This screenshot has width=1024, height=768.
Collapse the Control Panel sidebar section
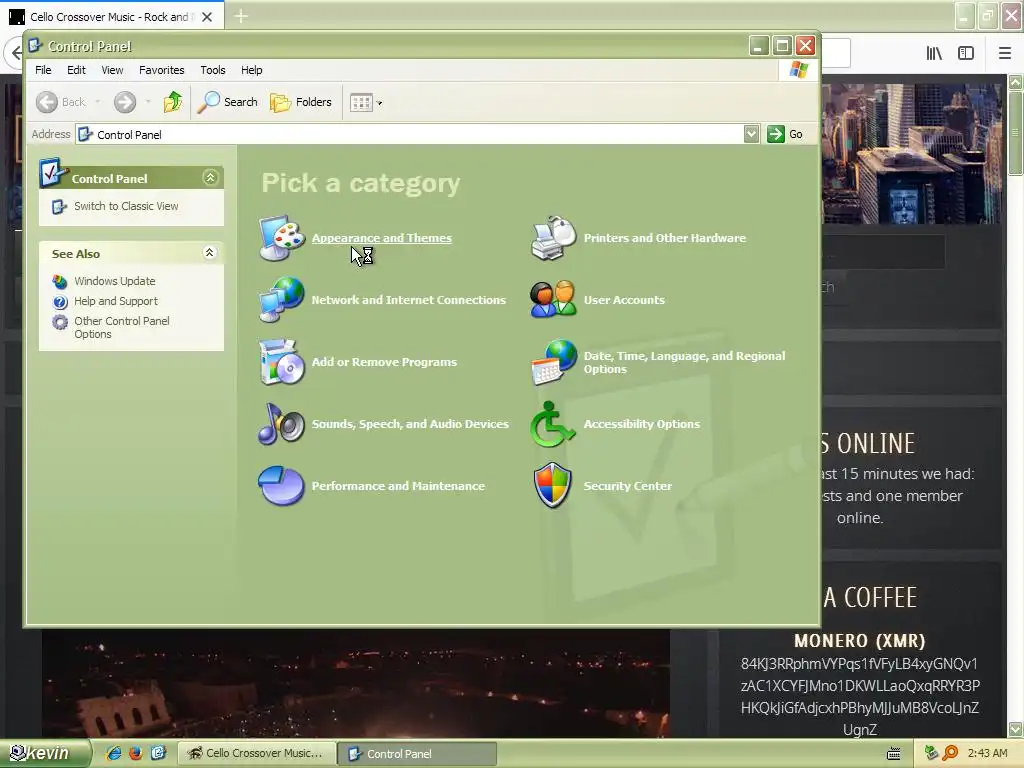(x=210, y=178)
